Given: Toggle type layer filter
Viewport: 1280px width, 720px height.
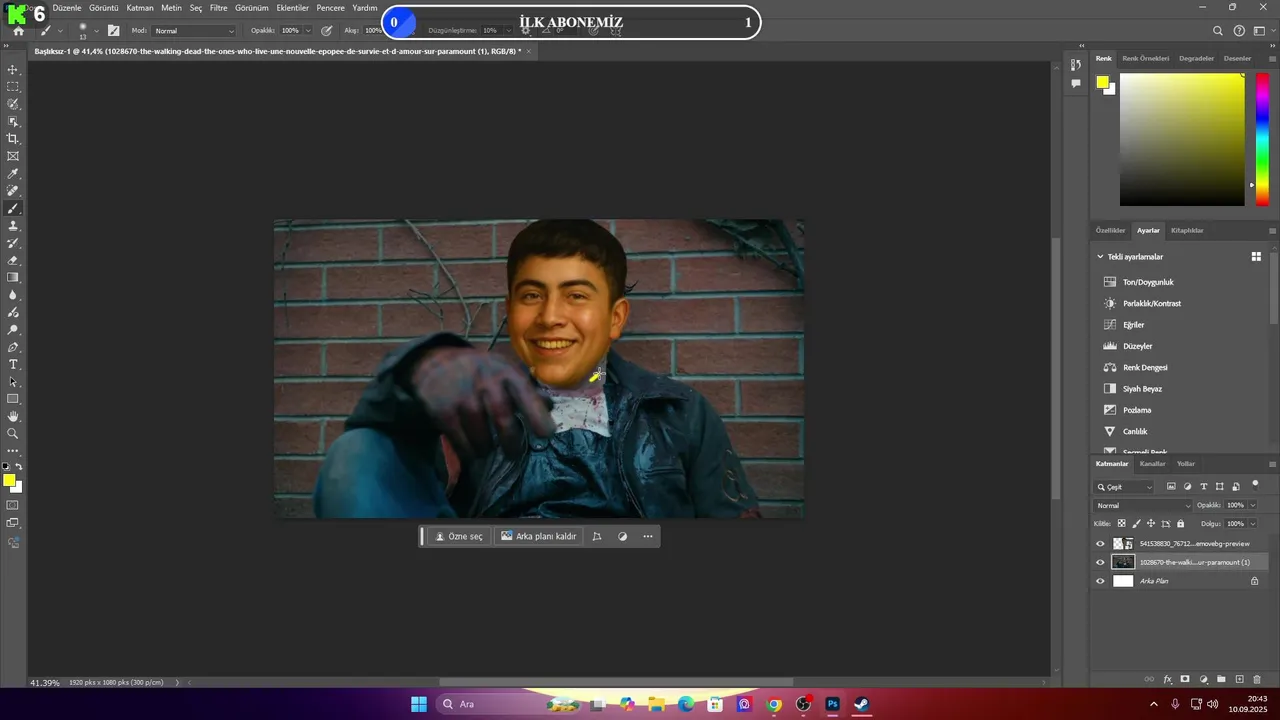Looking at the screenshot, I should [x=1203, y=487].
